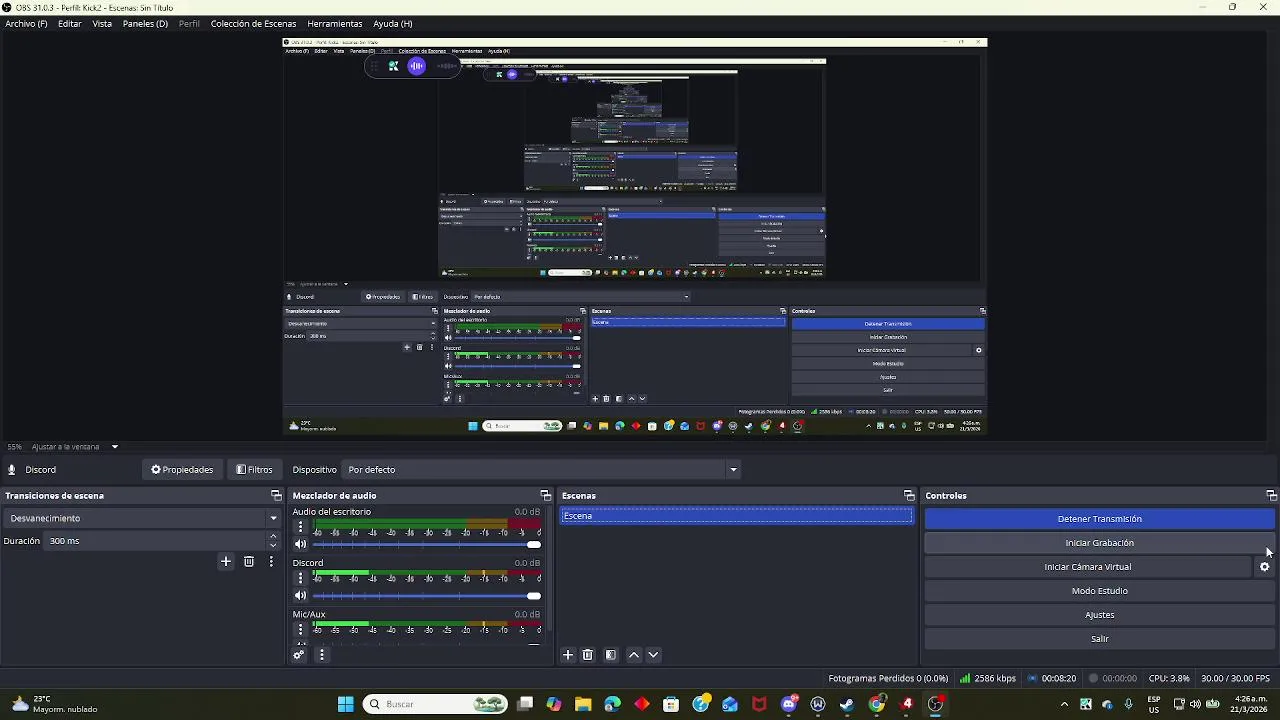
Task: Mute the Audio del escritorio channel
Action: (x=300, y=544)
